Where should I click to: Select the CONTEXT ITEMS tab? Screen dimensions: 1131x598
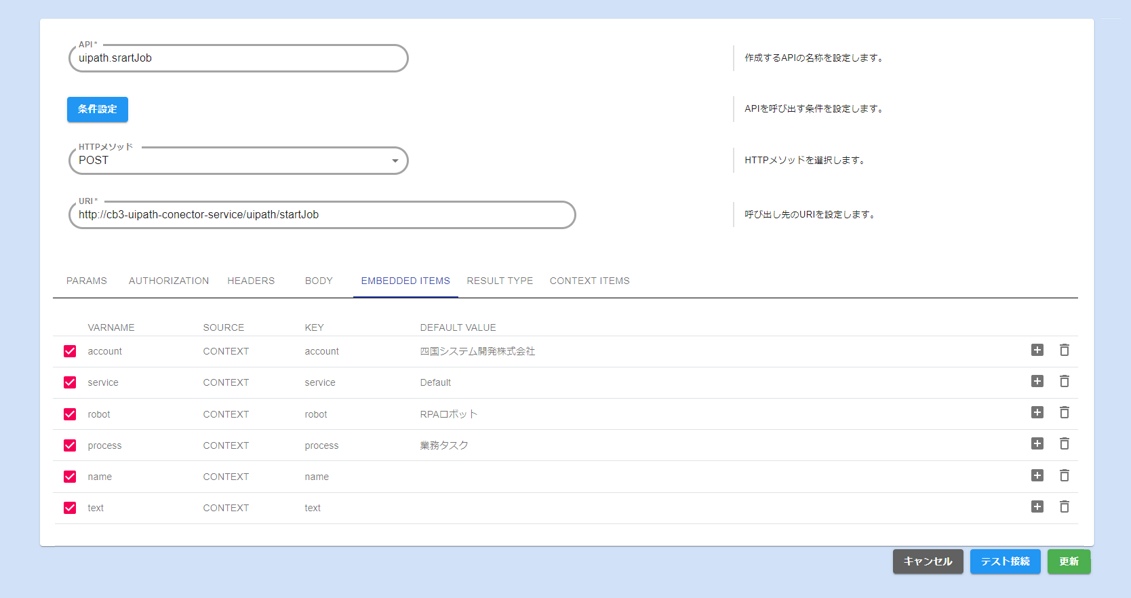tap(589, 281)
